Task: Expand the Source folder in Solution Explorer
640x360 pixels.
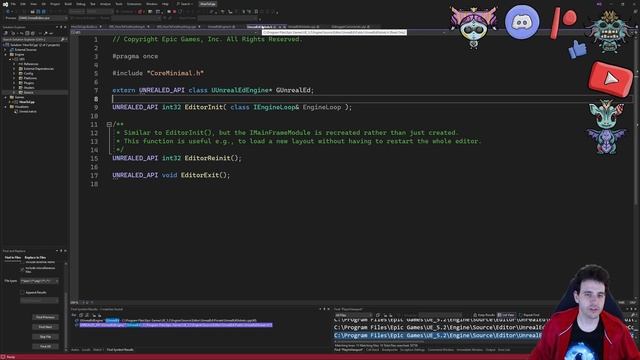Action: click(14, 92)
